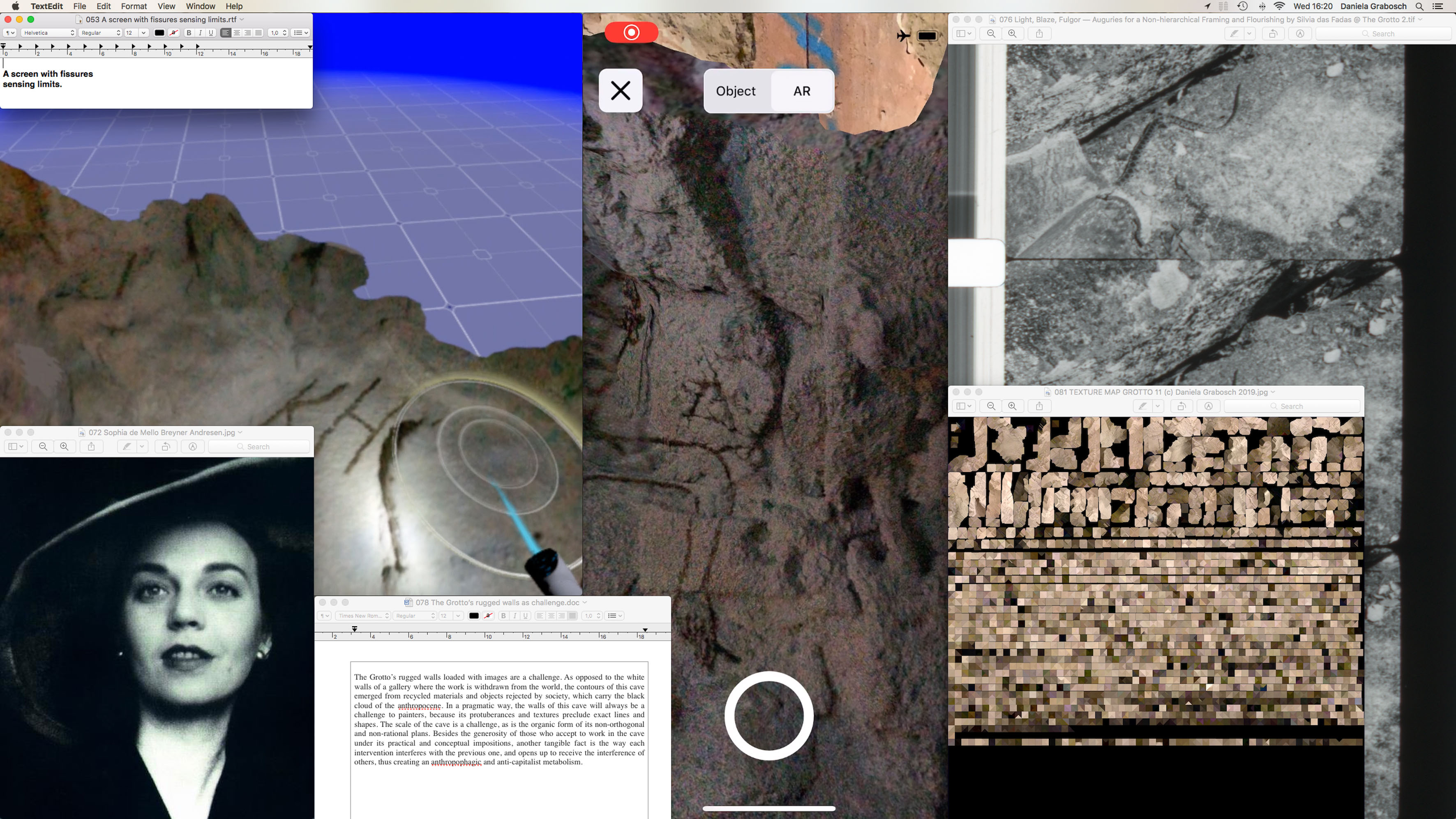Center text in the 053 rtf window

[237, 33]
